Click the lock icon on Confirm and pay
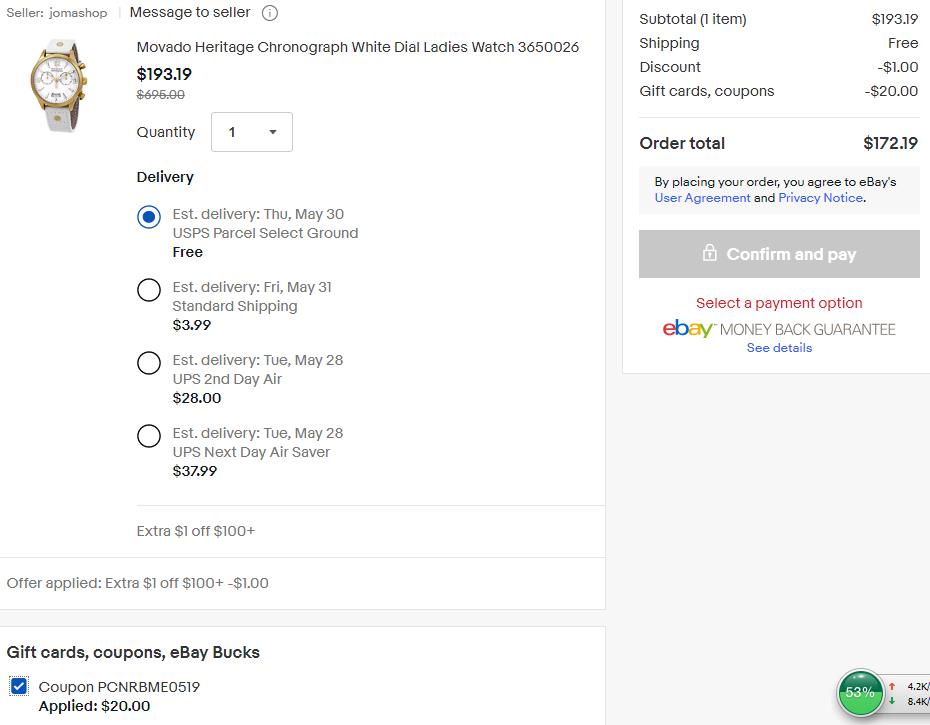Image resolution: width=930 pixels, height=725 pixels. [x=709, y=253]
